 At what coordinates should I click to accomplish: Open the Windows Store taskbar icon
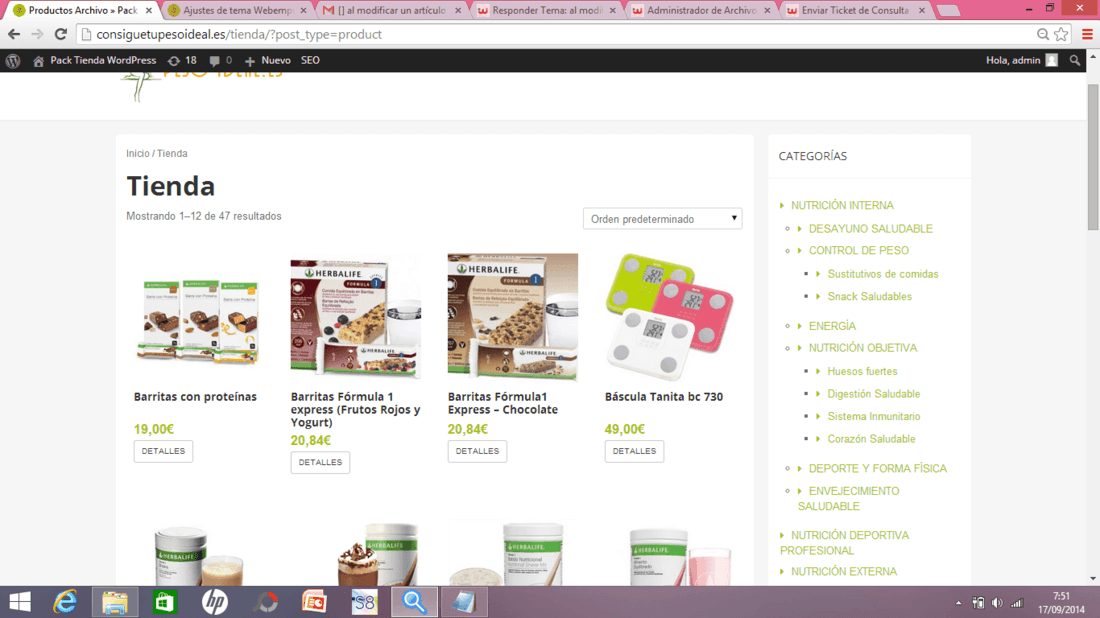click(165, 603)
